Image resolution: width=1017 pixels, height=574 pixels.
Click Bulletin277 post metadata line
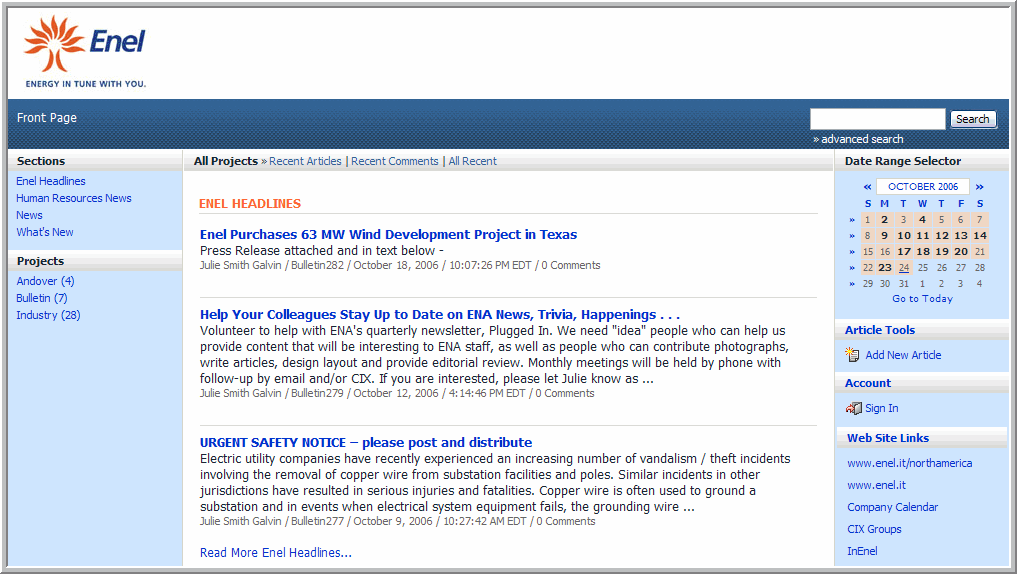click(398, 521)
